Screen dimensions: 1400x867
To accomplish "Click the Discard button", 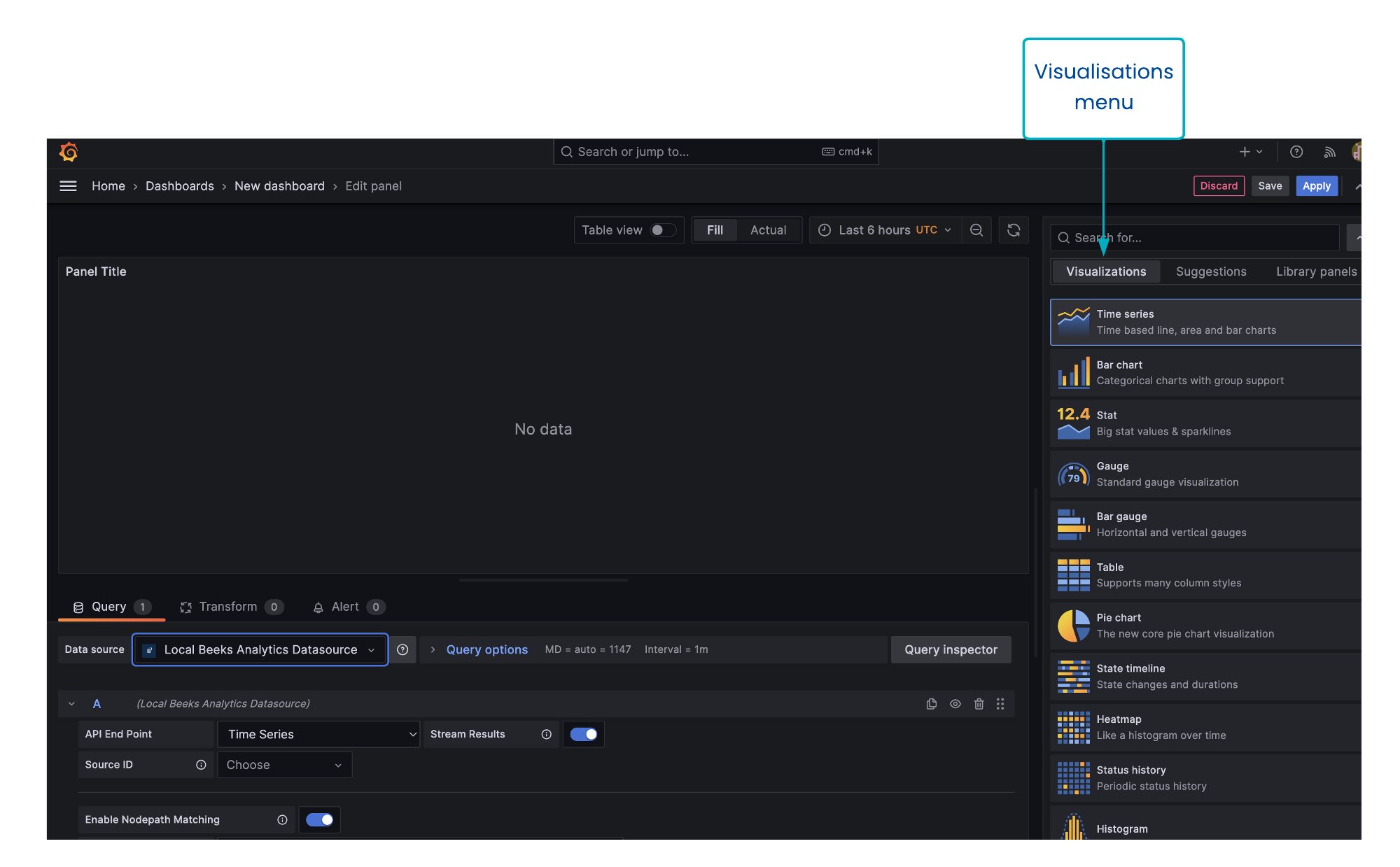I will (x=1219, y=186).
